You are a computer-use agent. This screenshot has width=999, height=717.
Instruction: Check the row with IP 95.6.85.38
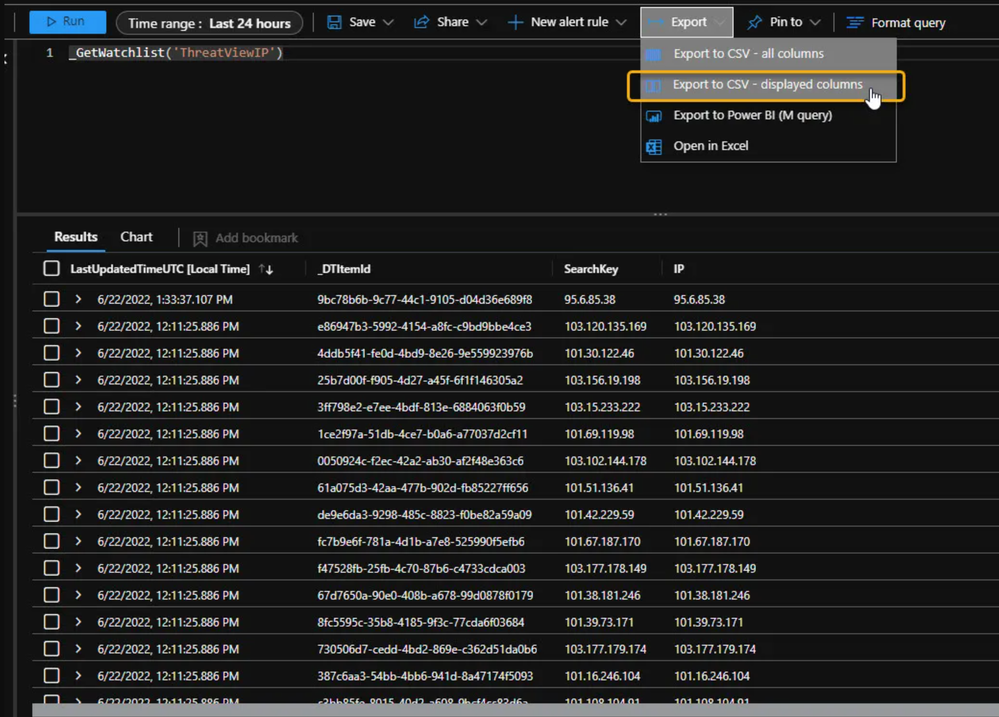tap(52, 299)
